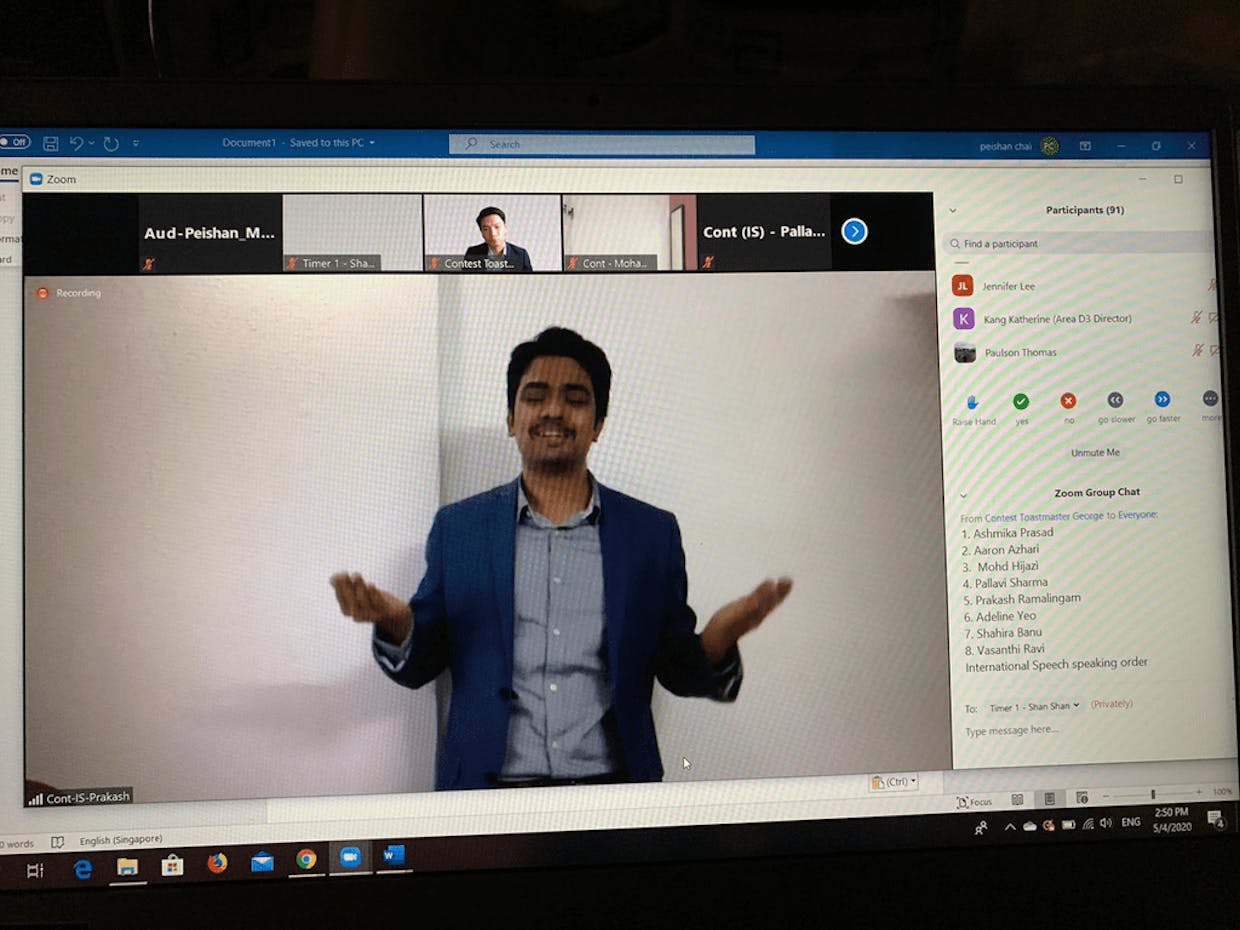Open Google Chrome from taskbar
The image size is (1240, 930).
click(306, 859)
